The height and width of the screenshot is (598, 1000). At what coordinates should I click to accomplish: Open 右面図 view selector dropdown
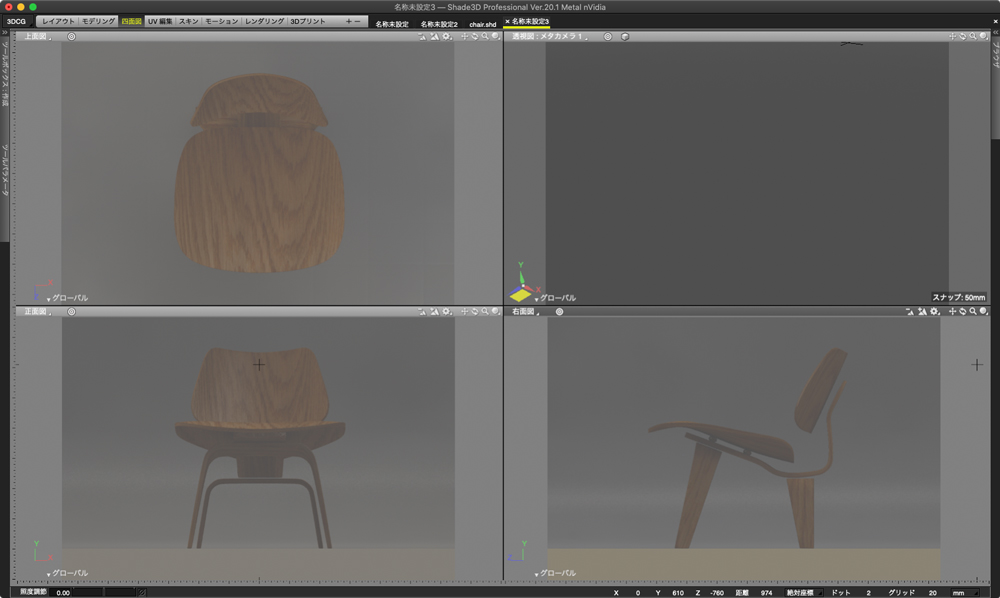coord(525,312)
